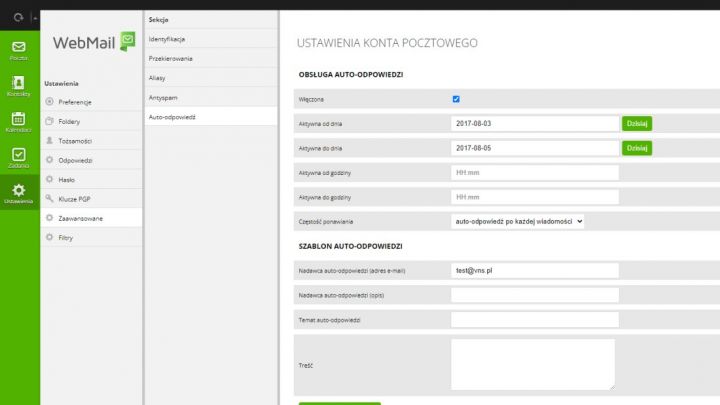
Task: Open Kontakty in the left sidebar
Action: (x=19, y=86)
